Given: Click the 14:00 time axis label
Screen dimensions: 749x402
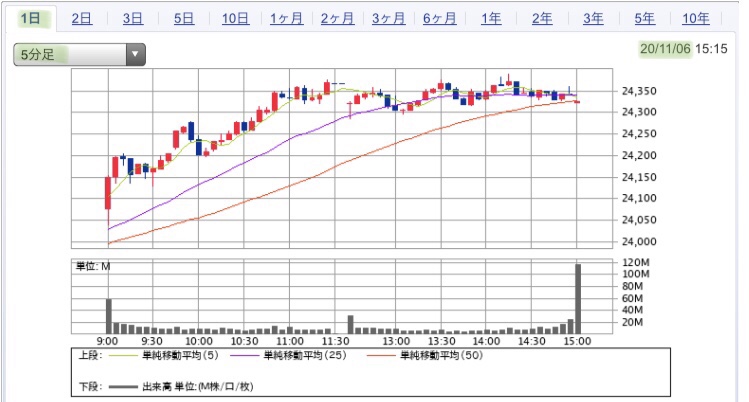Looking at the screenshot, I should [x=486, y=341].
